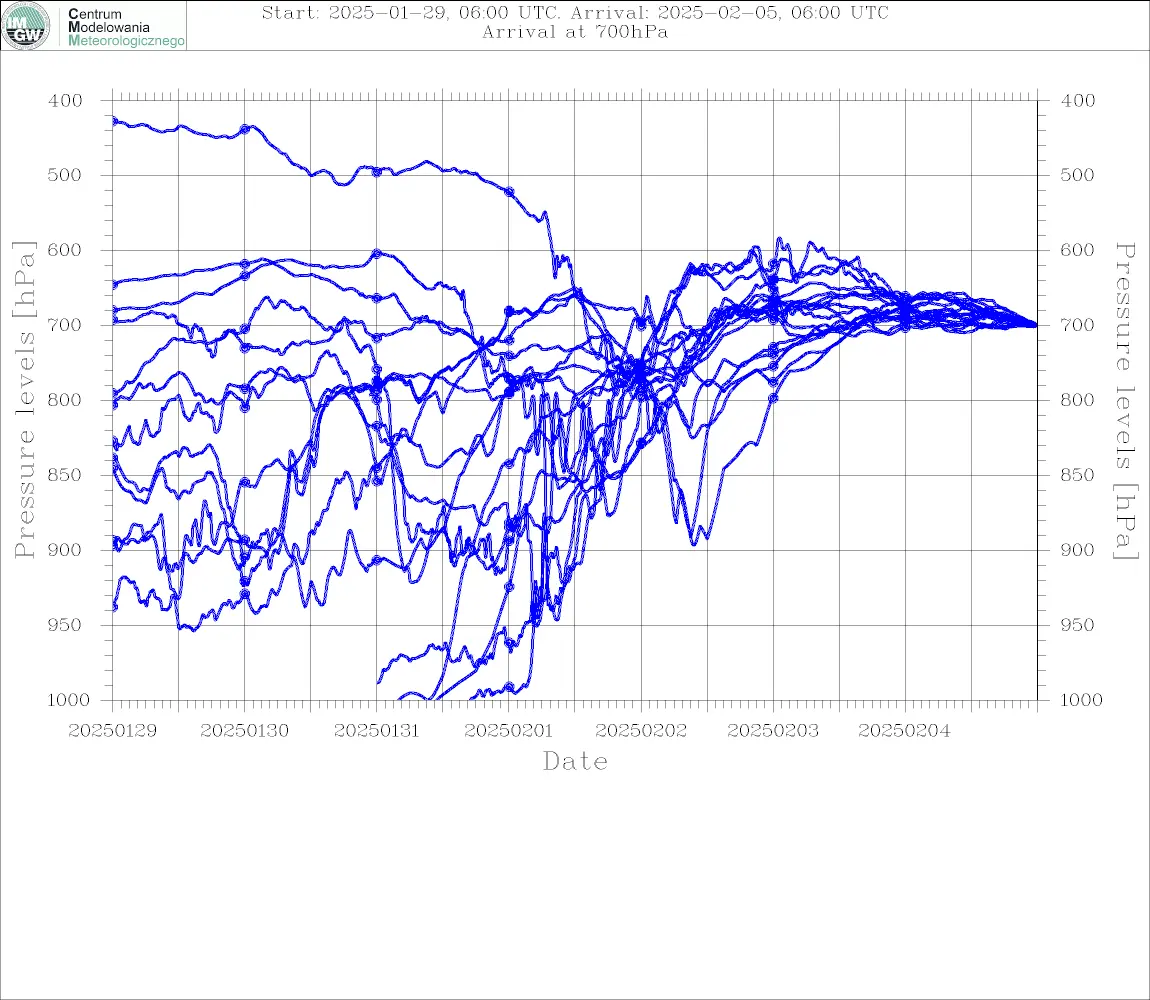This screenshot has width=1150, height=1000.
Task: Click the left axis 700 label
Action: 65,325
